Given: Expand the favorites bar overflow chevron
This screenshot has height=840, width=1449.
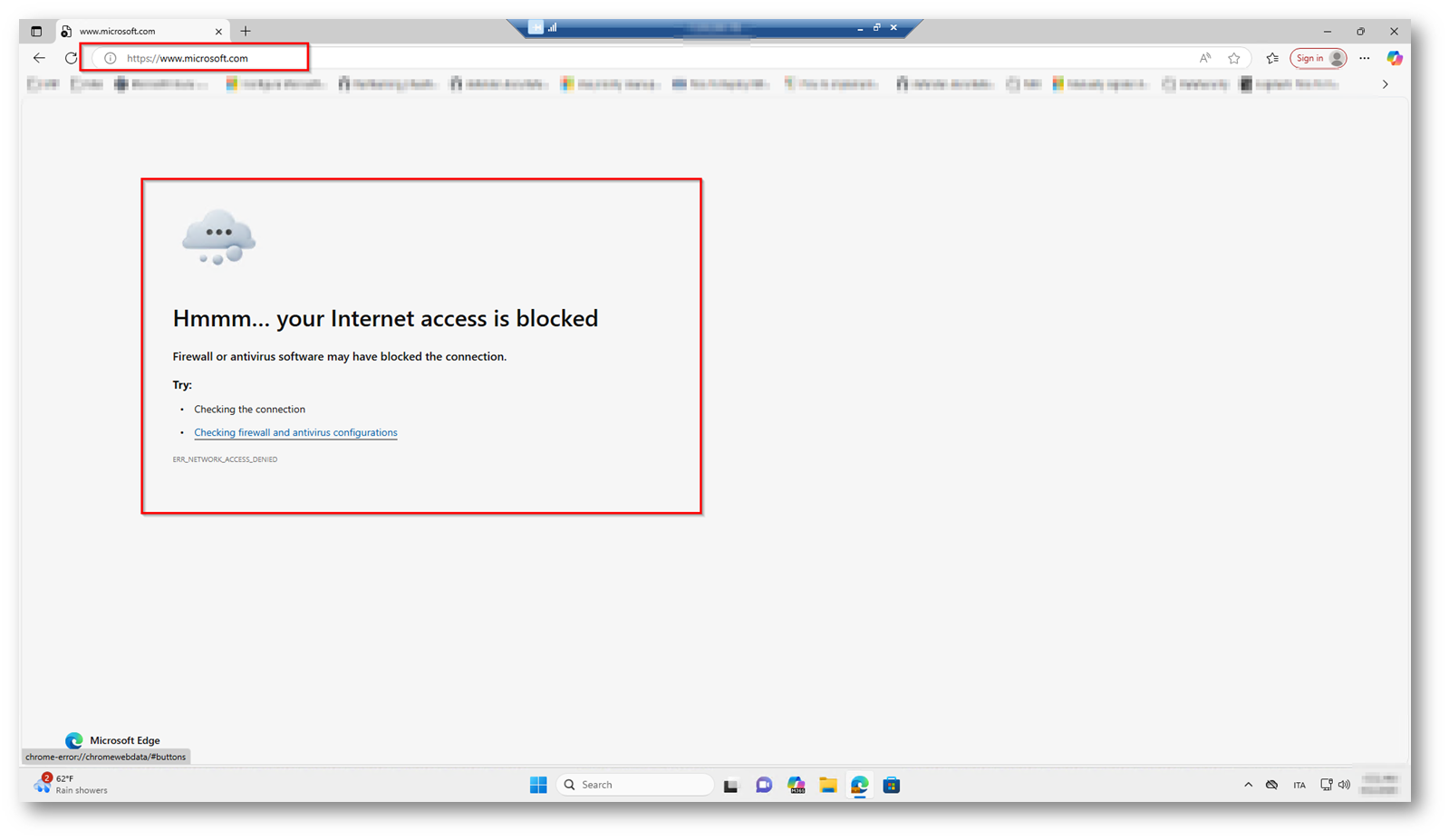Looking at the screenshot, I should tap(1386, 84).
